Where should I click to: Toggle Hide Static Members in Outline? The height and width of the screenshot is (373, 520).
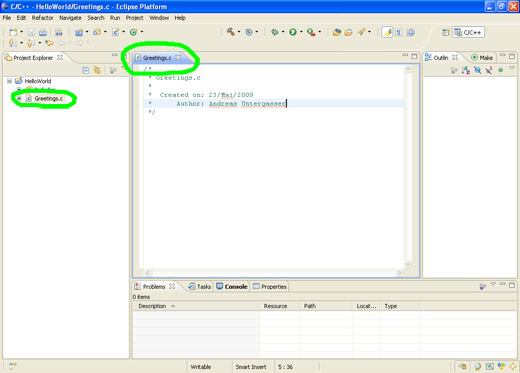(489, 70)
